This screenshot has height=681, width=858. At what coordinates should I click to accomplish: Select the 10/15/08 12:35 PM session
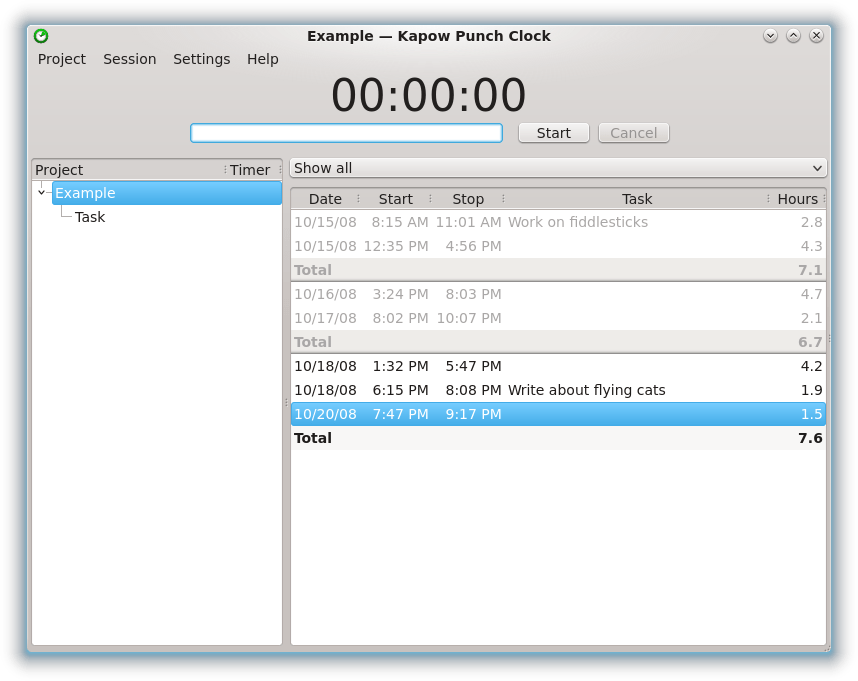pos(558,246)
